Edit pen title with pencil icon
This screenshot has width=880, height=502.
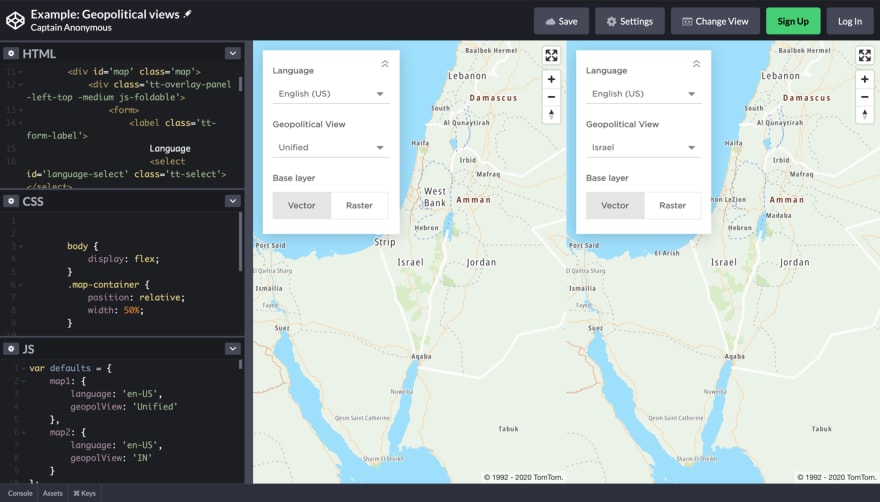[x=187, y=14]
